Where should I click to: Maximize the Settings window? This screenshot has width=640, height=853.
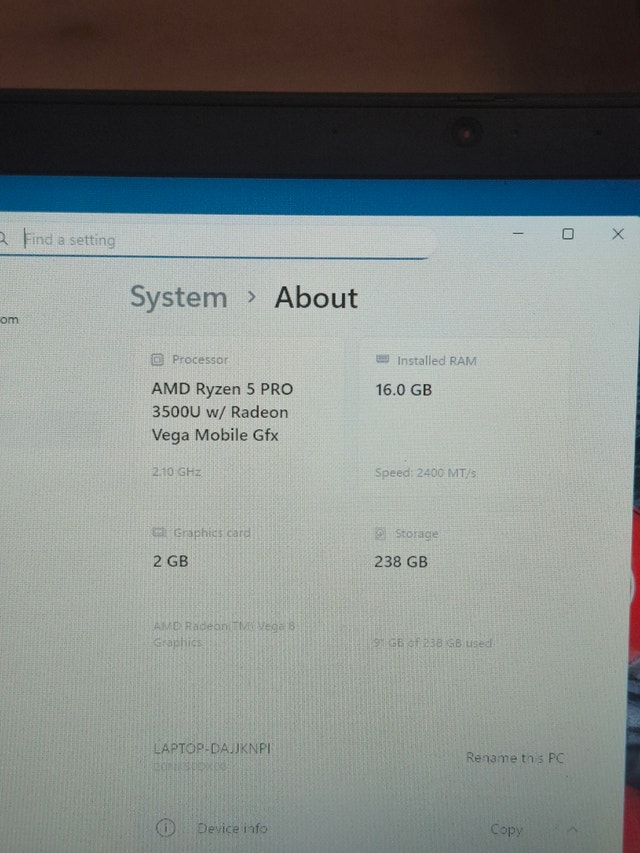point(568,234)
